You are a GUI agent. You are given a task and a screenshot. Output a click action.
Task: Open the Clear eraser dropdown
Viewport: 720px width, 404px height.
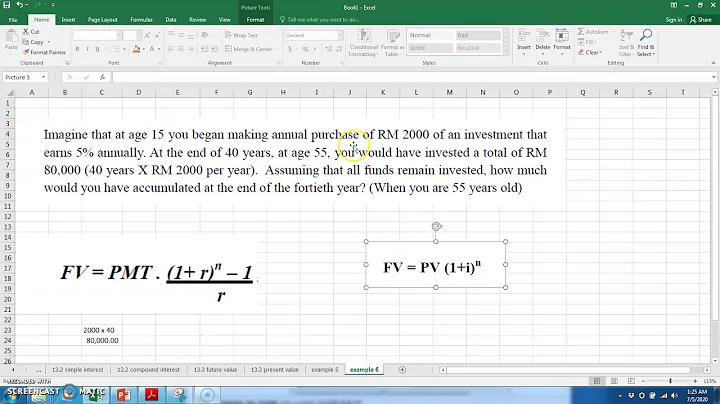tap(590, 52)
